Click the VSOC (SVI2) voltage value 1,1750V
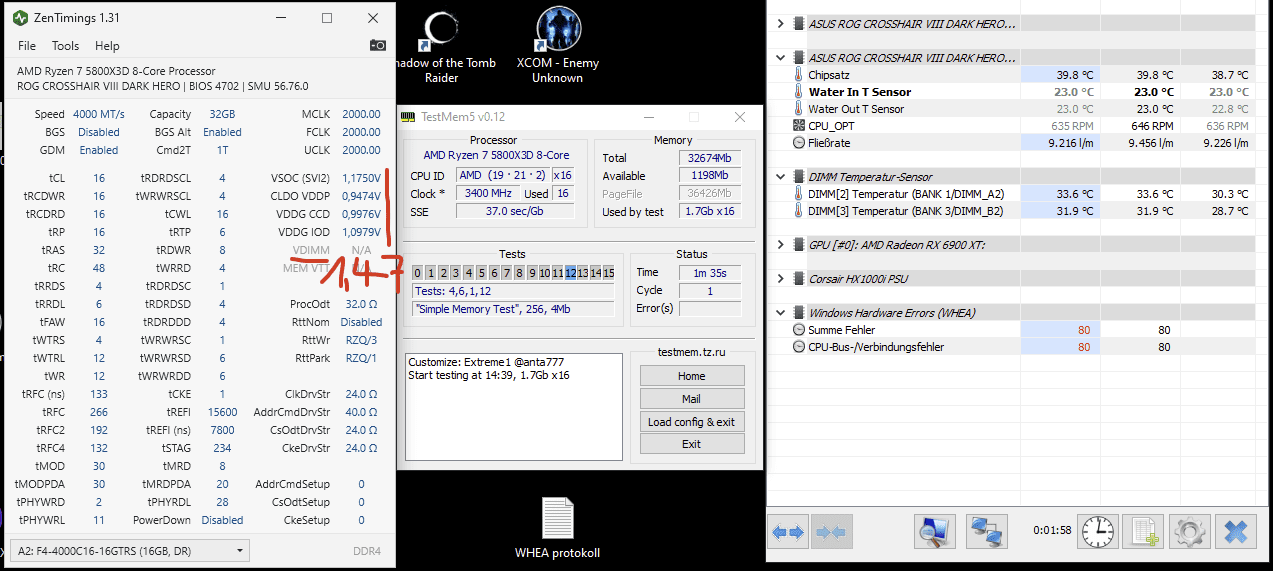Image resolution: width=1273 pixels, height=571 pixels. (361, 178)
